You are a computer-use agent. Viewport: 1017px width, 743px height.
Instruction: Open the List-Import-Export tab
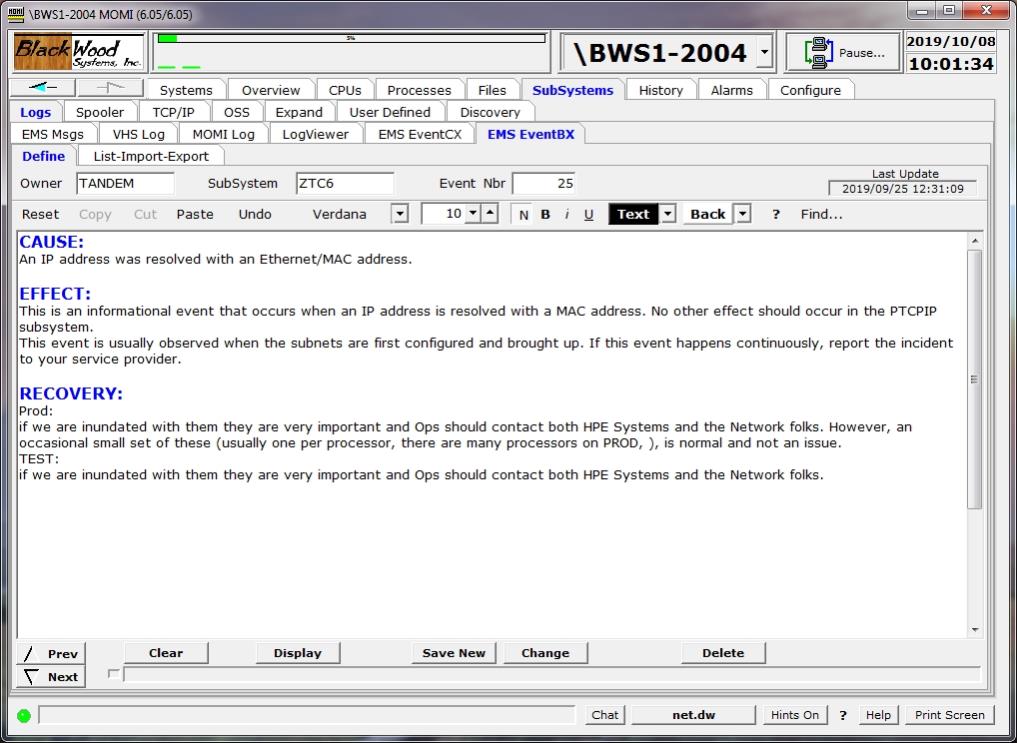pyautogui.click(x=151, y=156)
